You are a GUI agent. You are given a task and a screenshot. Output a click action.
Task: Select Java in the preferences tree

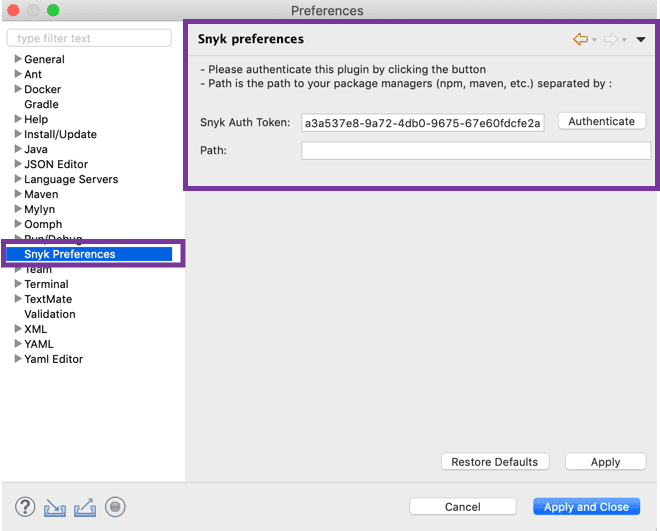tap(36, 149)
